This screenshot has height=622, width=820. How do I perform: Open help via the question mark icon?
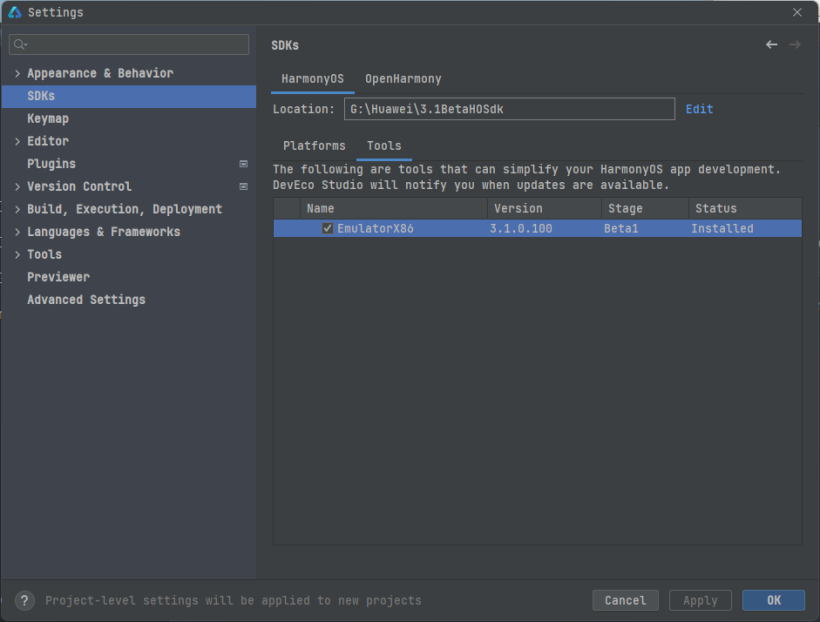23,600
